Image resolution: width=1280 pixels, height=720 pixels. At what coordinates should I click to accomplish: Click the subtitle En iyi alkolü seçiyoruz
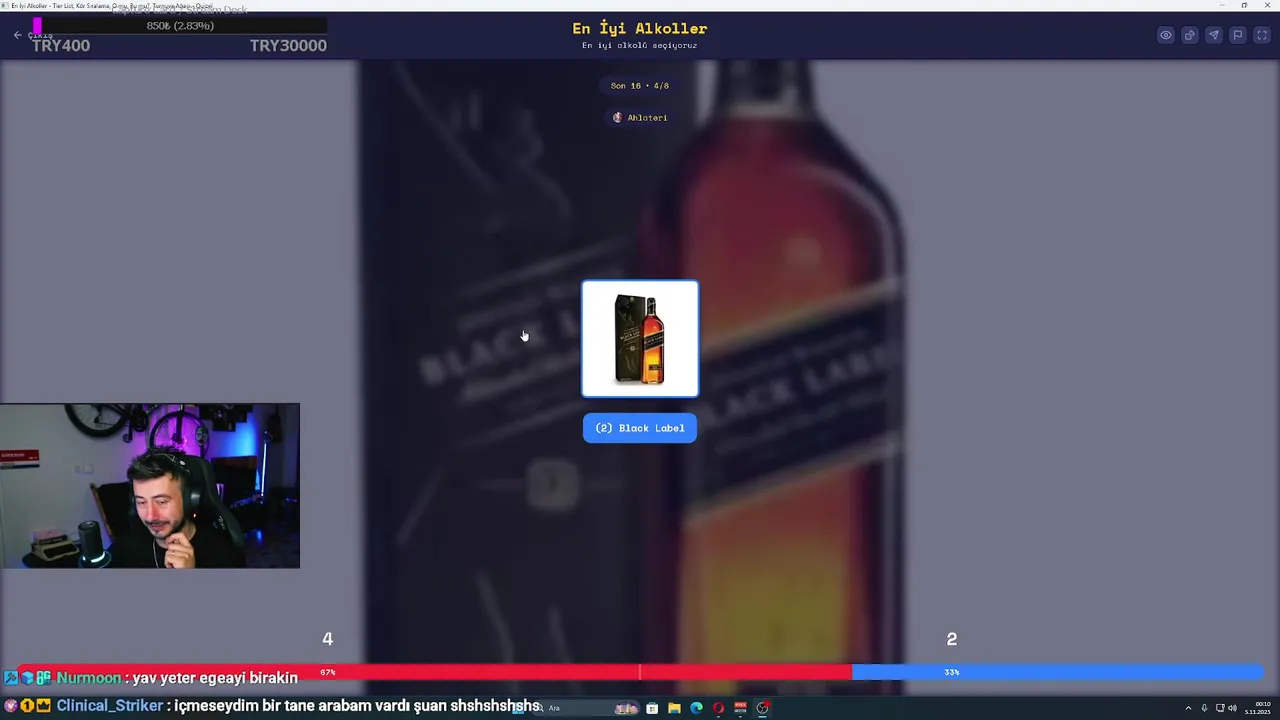[640, 46]
